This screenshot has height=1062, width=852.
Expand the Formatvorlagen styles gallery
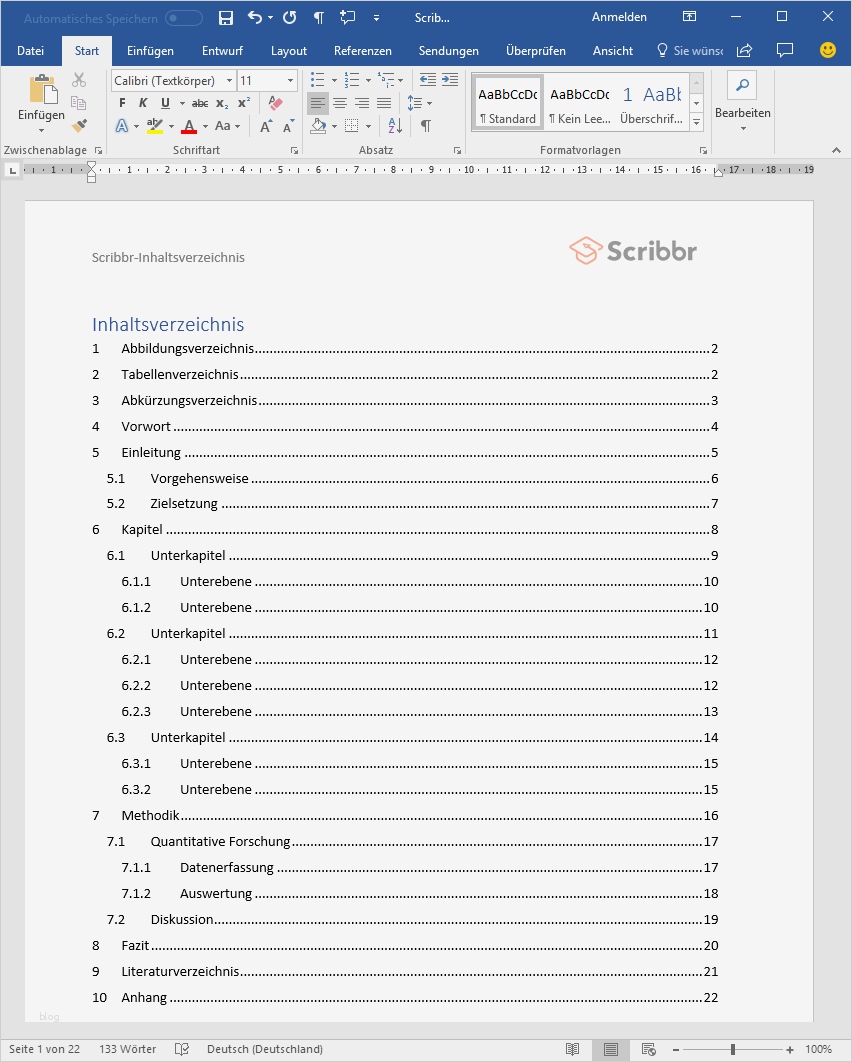pos(696,122)
